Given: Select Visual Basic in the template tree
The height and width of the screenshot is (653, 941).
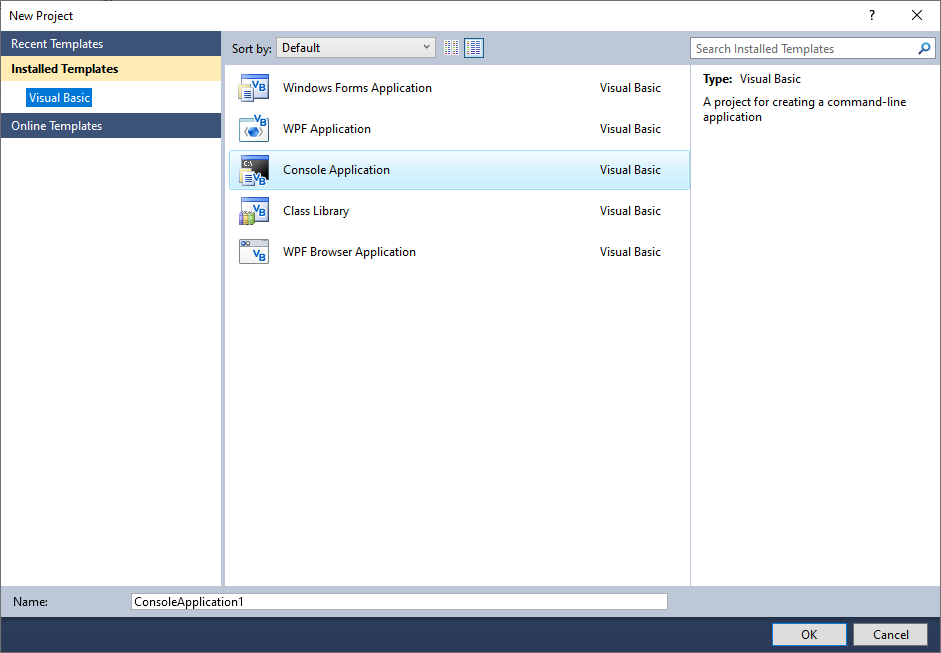Looking at the screenshot, I should tap(60, 98).
